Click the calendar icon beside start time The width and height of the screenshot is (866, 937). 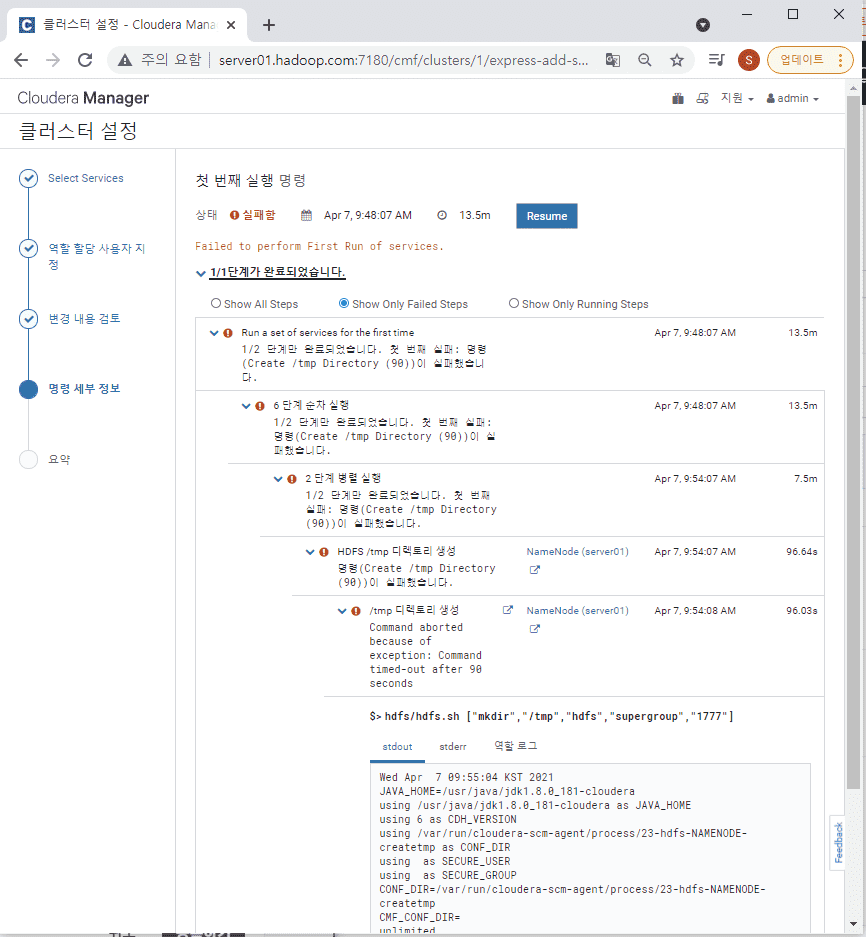306,215
